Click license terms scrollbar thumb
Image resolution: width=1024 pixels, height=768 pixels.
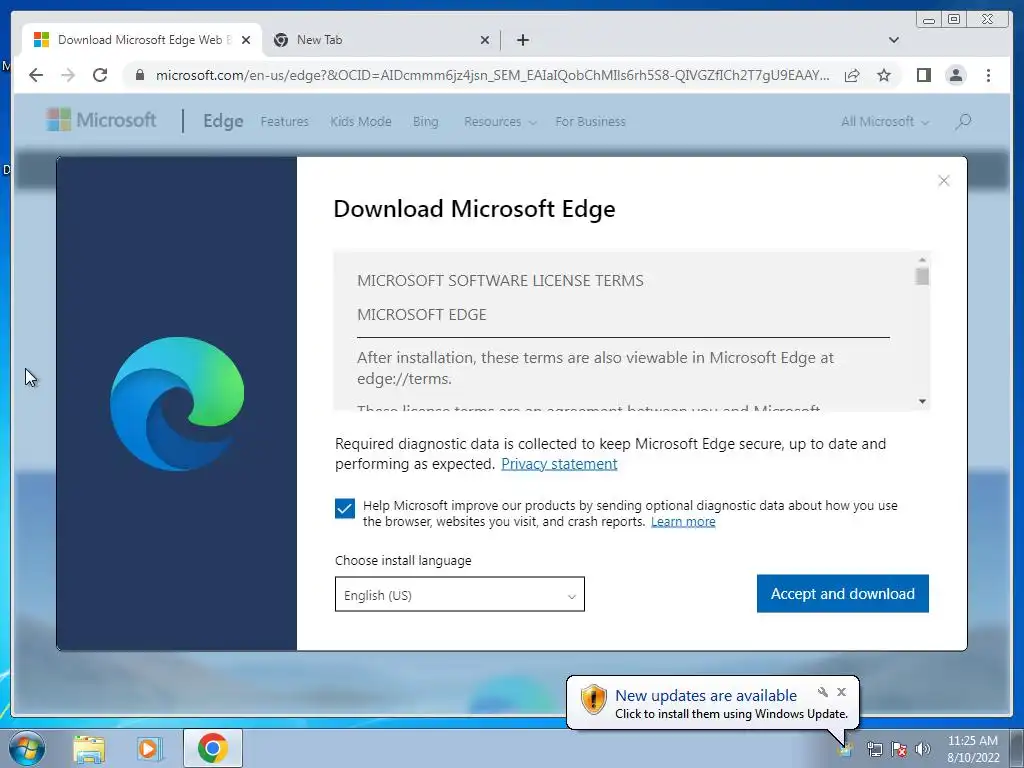[922, 276]
